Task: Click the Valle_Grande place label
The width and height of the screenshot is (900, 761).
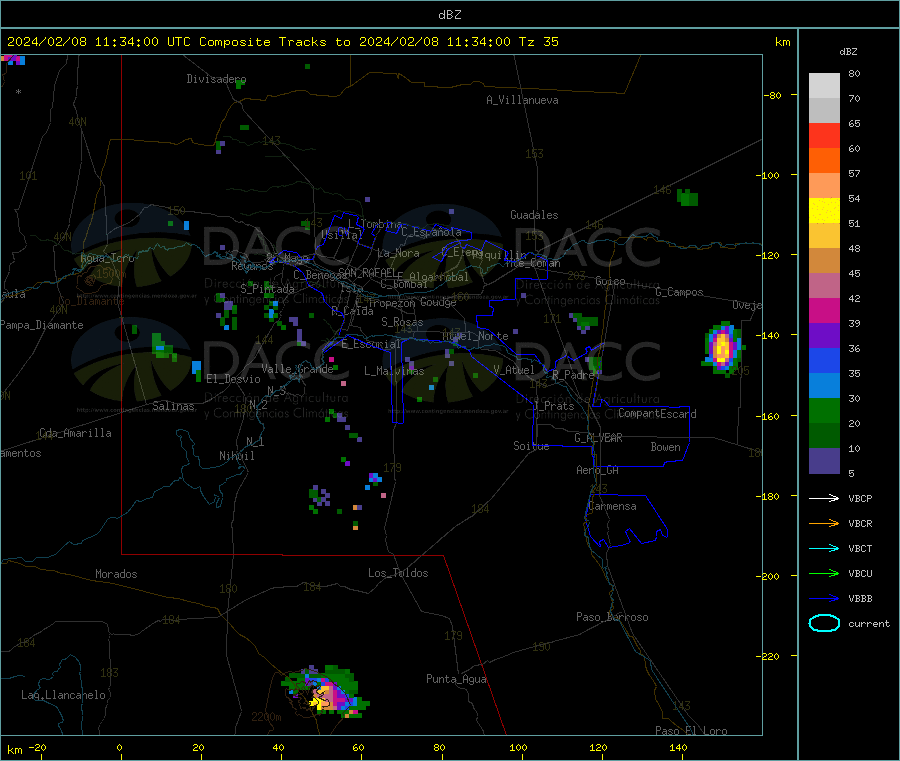Action: 297,369
